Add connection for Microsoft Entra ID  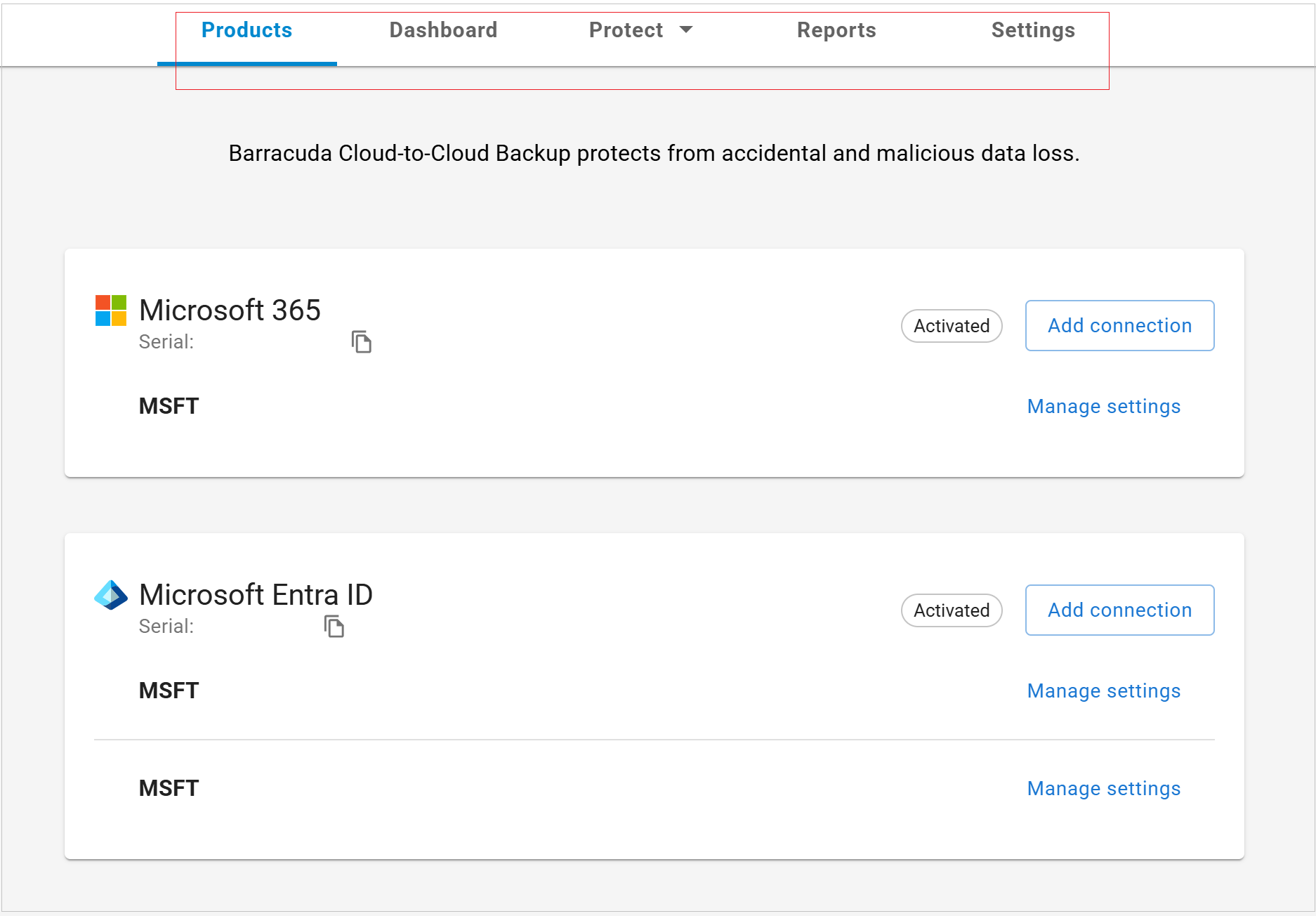click(x=1120, y=610)
